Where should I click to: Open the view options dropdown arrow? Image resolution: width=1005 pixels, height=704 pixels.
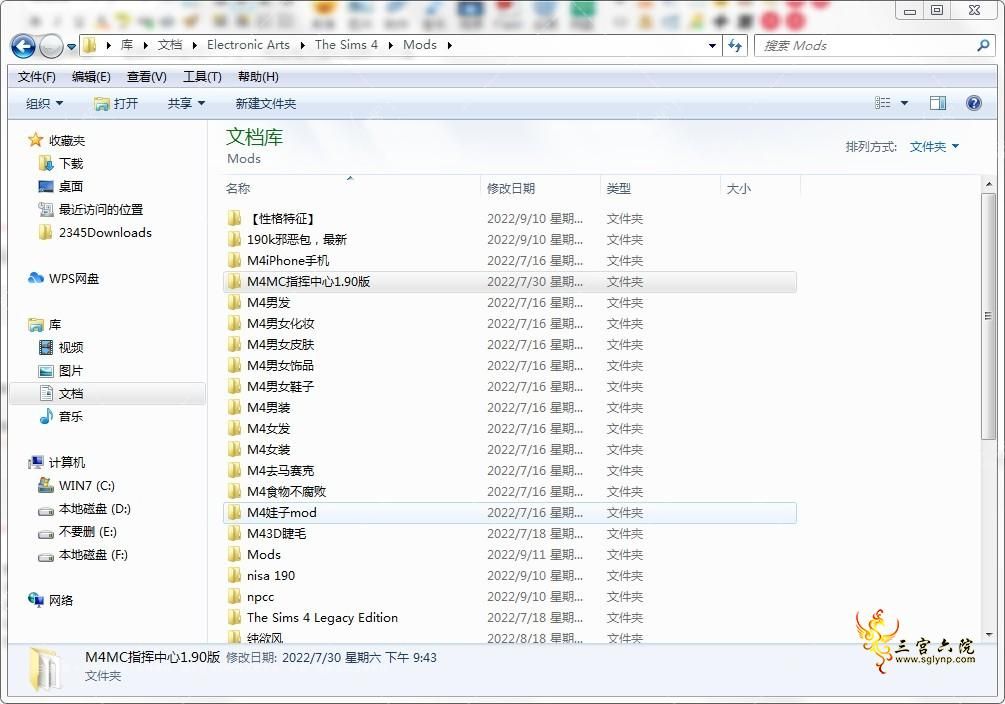[x=904, y=103]
